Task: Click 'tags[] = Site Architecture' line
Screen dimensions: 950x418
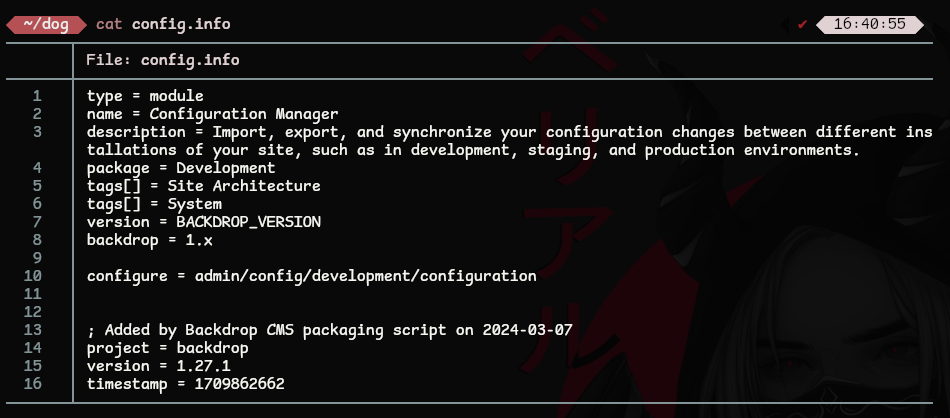Action: [204, 186]
